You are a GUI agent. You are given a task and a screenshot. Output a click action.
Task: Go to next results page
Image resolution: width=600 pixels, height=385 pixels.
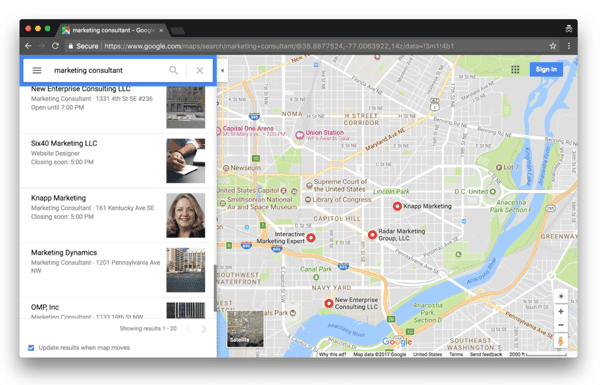(x=204, y=329)
